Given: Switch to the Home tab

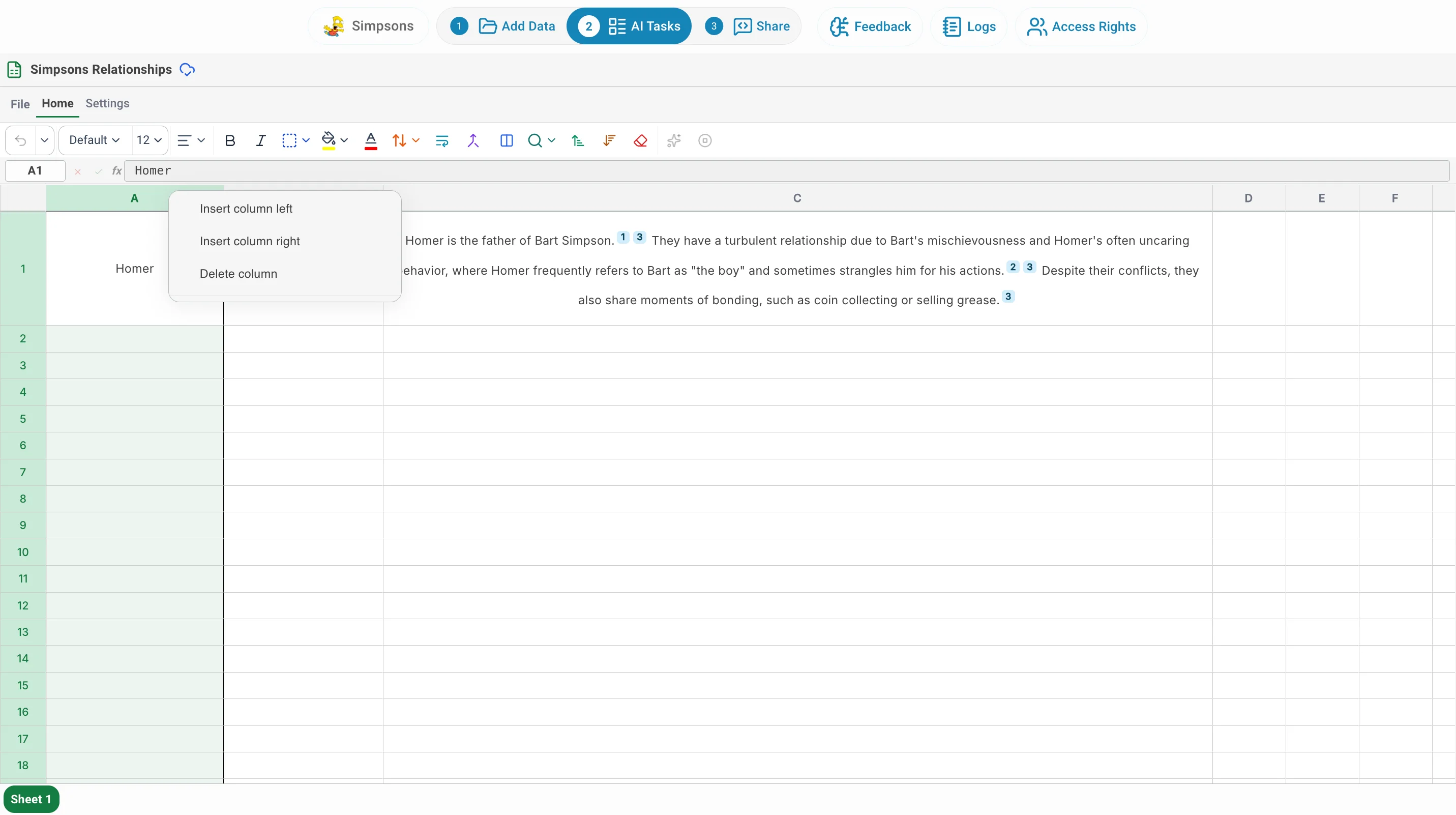Looking at the screenshot, I should pos(57,103).
